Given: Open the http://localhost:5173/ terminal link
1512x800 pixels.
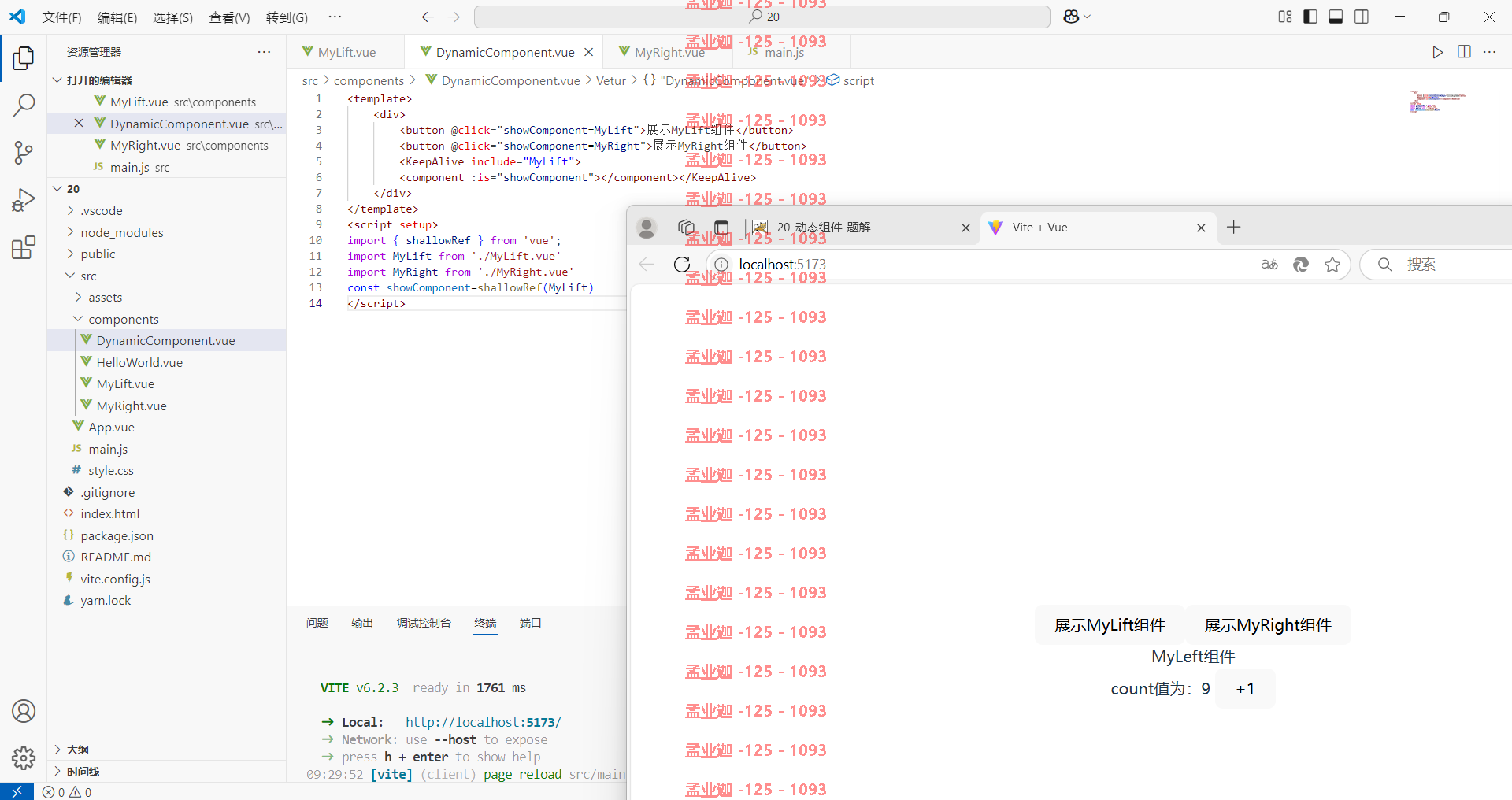Looking at the screenshot, I should 483,722.
